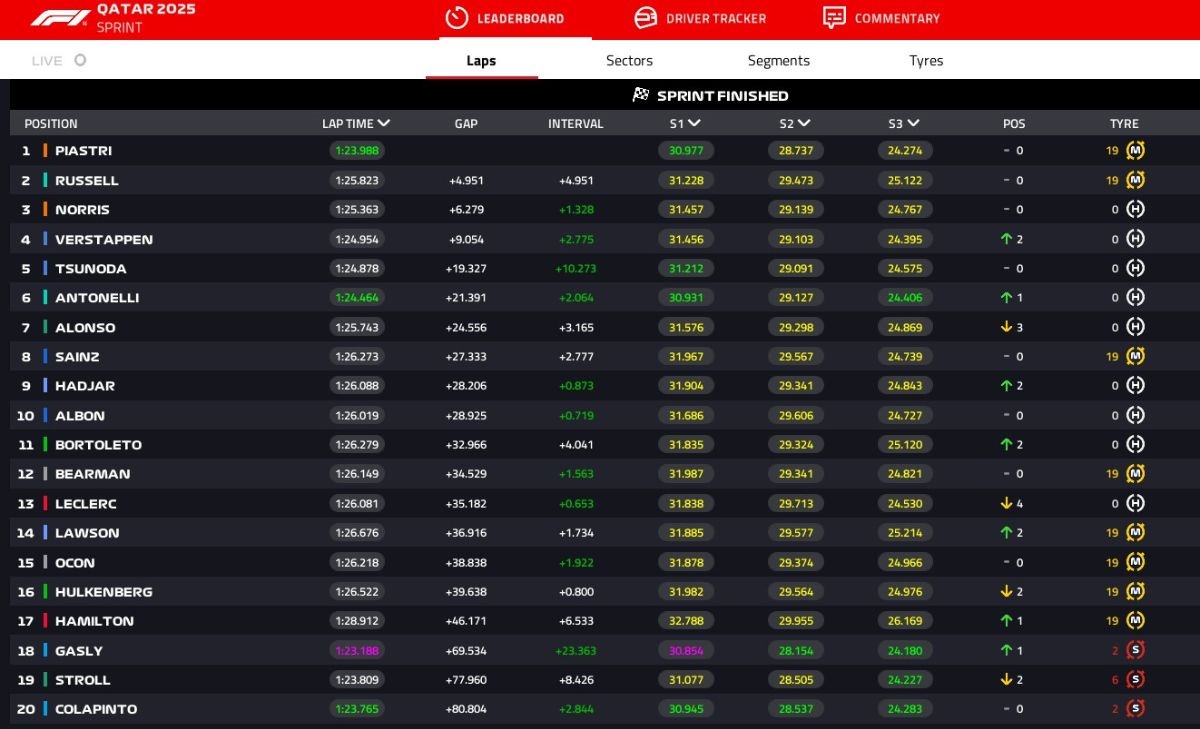Expand the Lap Time column dropdown
The width and height of the screenshot is (1200, 729).
coord(384,124)
